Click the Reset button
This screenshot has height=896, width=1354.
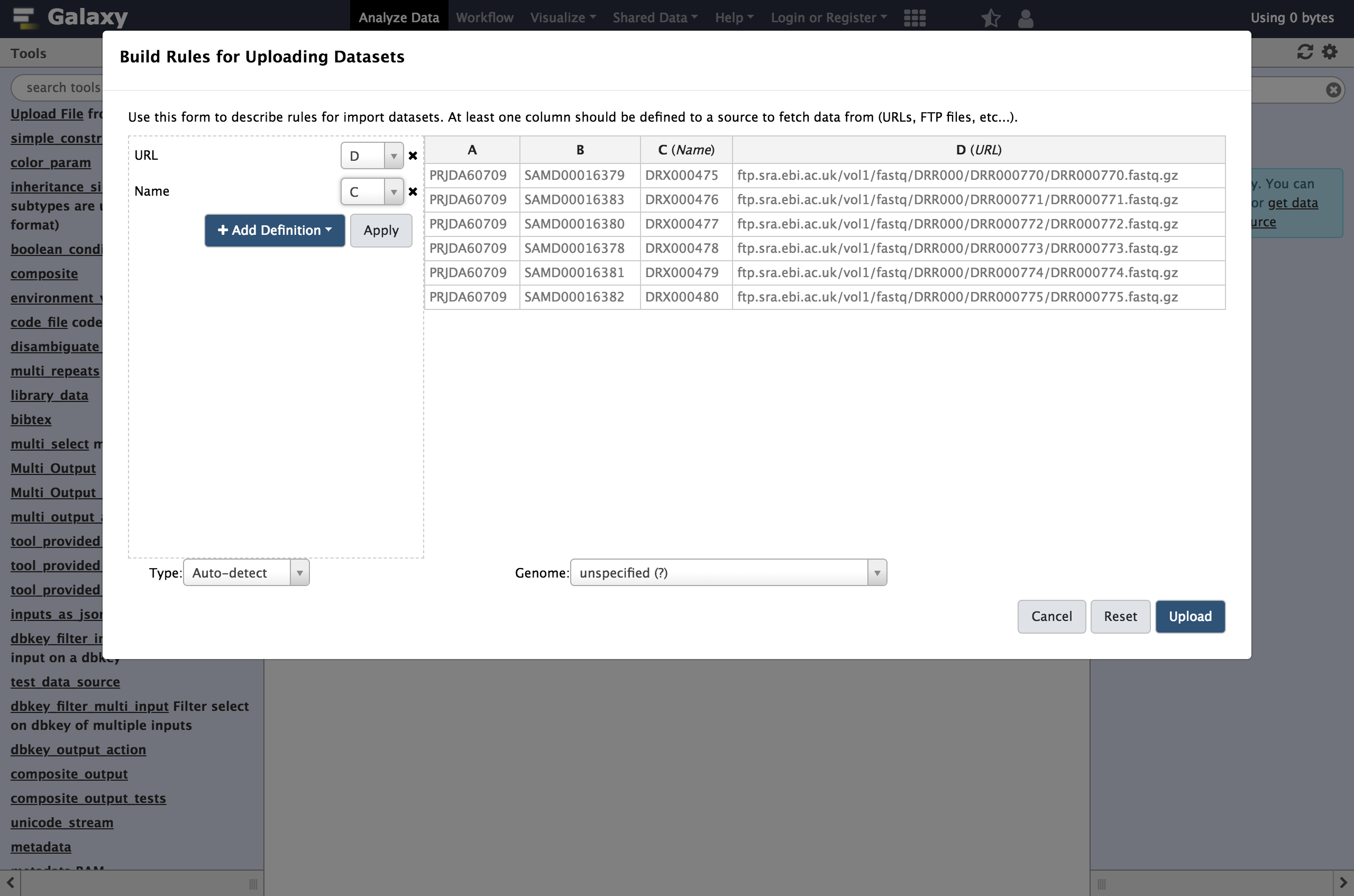[x=1119, y=616]
